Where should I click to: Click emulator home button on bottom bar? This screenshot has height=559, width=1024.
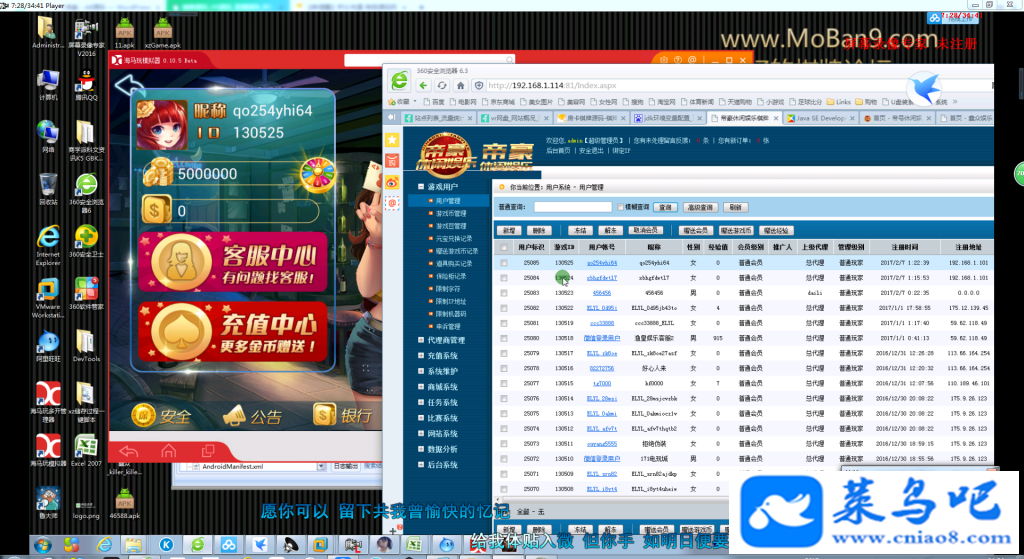tap(168, 451)
